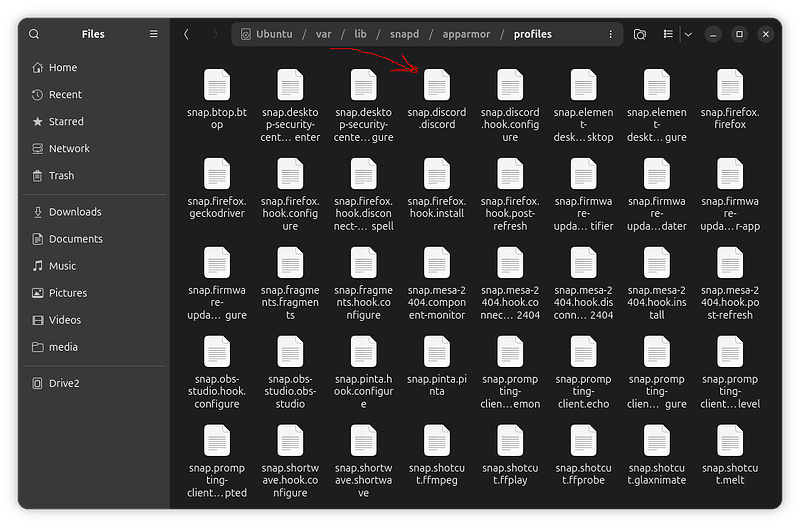Show Recent files from sidebar

65,94
